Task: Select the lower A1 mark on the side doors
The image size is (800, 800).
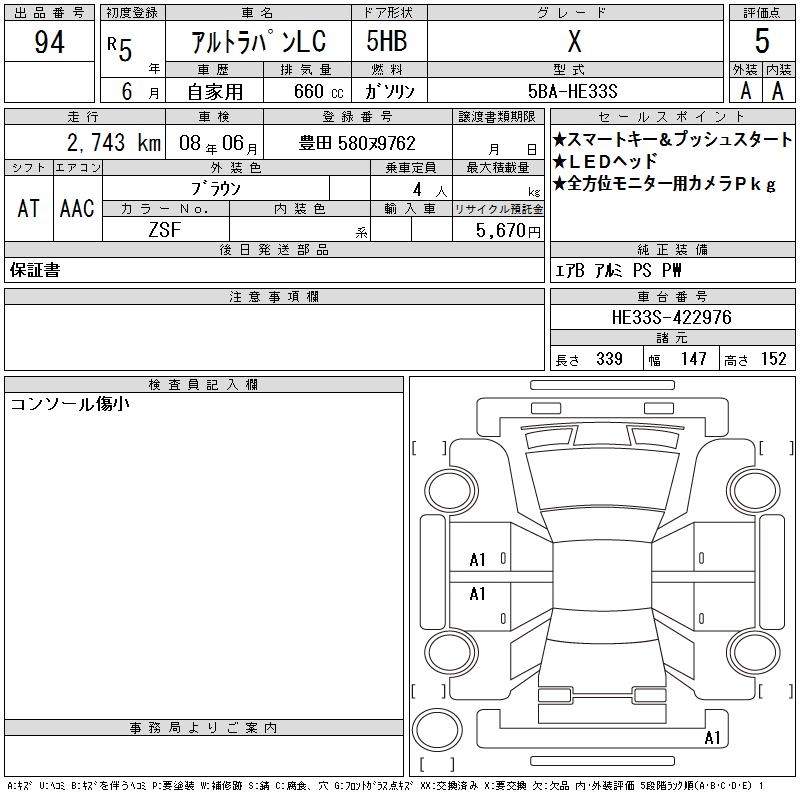Action: pos(478,594)
